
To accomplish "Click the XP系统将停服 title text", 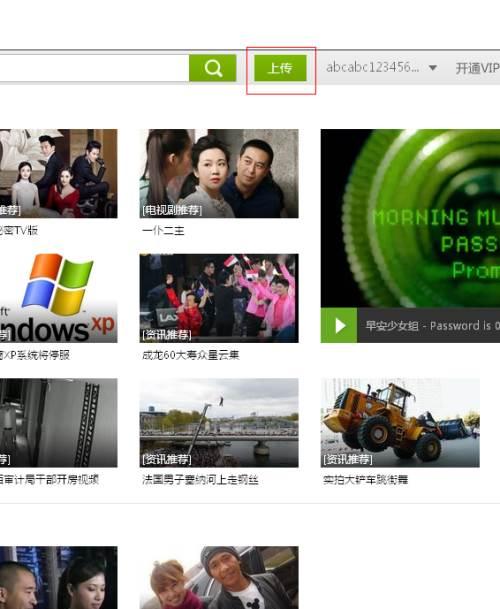I will click(35, 355).
